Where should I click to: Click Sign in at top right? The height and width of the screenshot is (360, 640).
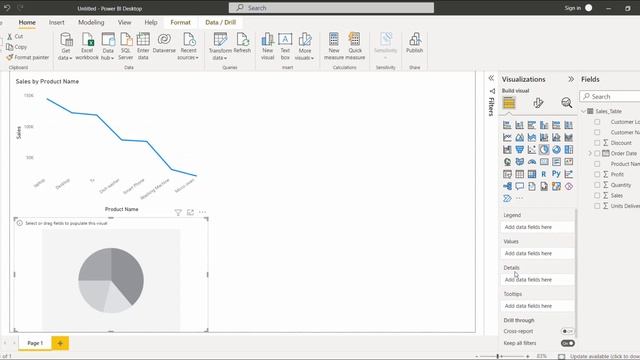click(x=573, y=8)
